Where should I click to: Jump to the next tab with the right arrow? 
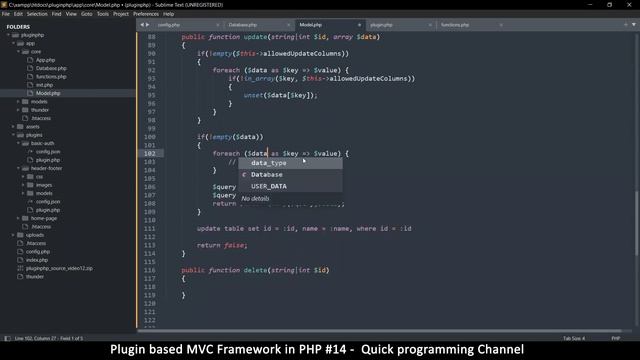point(147,25)
